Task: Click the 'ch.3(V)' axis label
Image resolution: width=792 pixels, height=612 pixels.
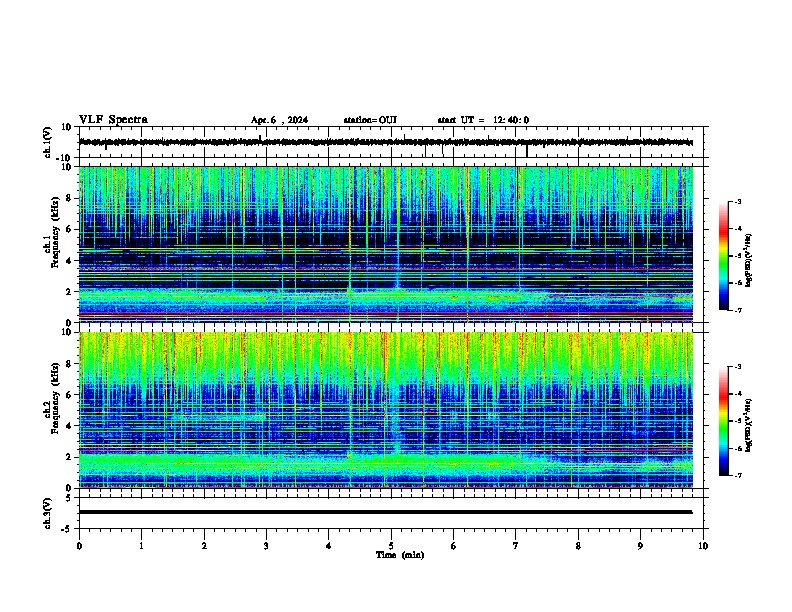Action: click(48, 513)
